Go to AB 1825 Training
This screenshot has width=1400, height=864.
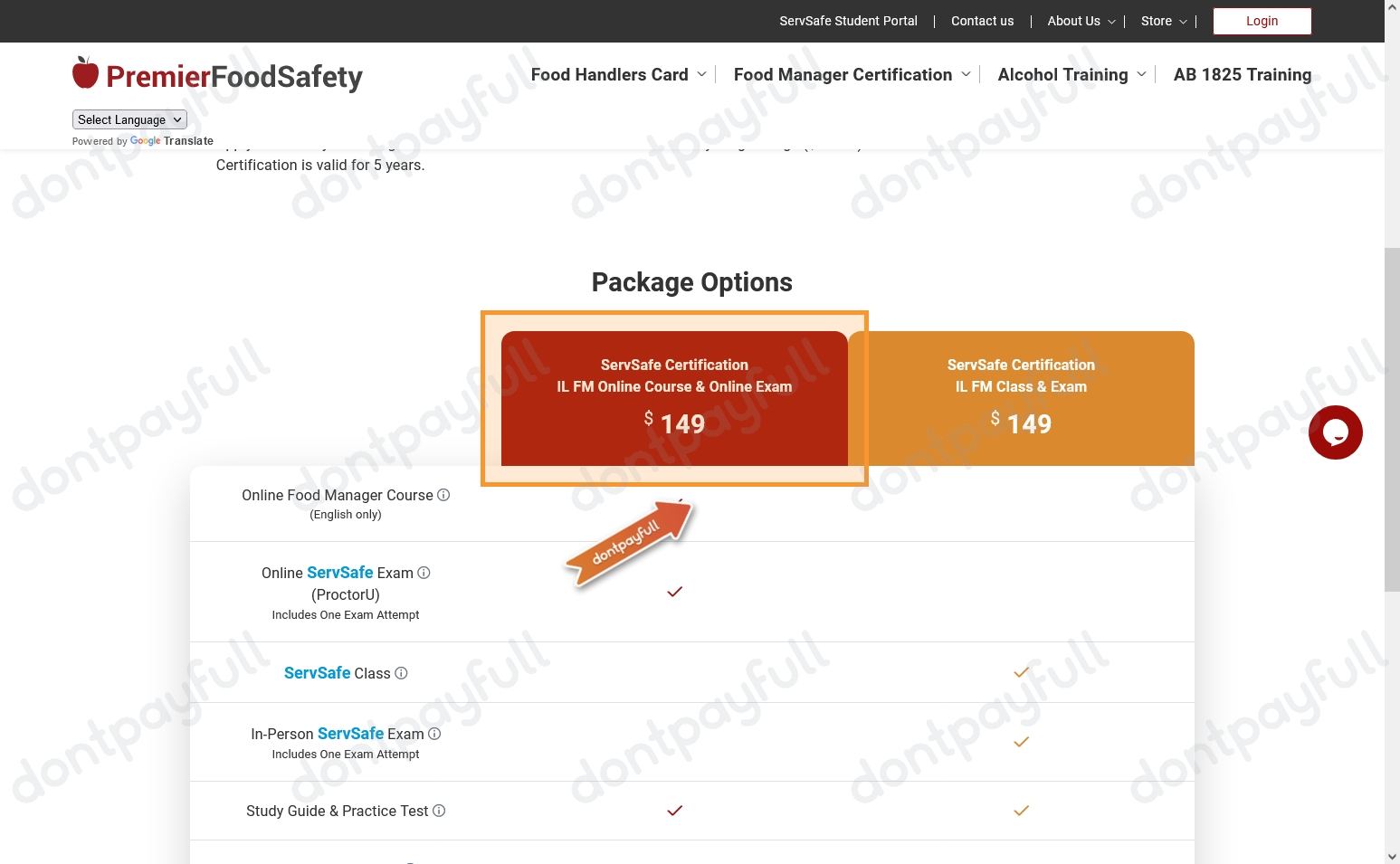(x=1242, y=75)
